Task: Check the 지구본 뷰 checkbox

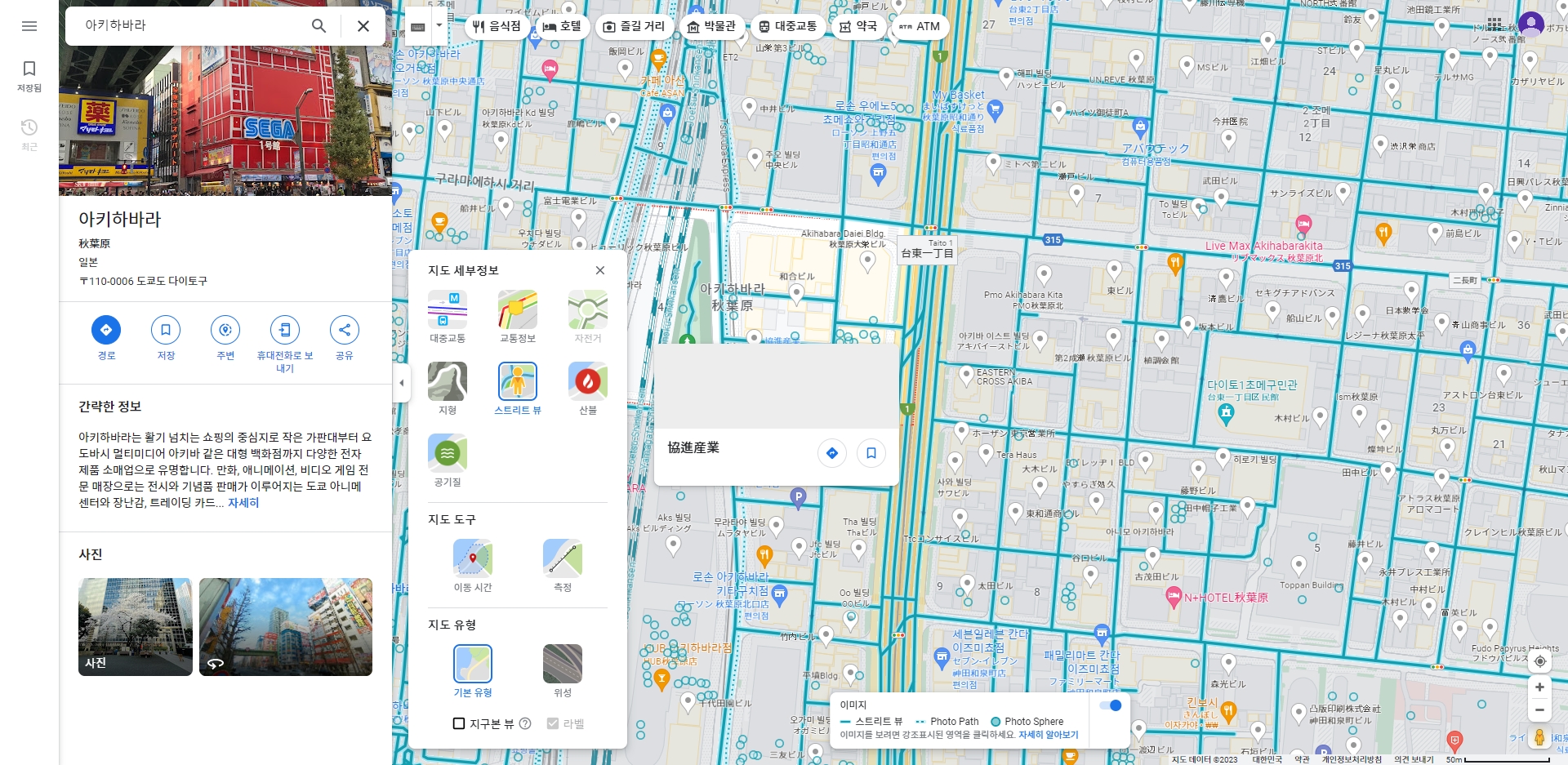Action: (459, 723)
